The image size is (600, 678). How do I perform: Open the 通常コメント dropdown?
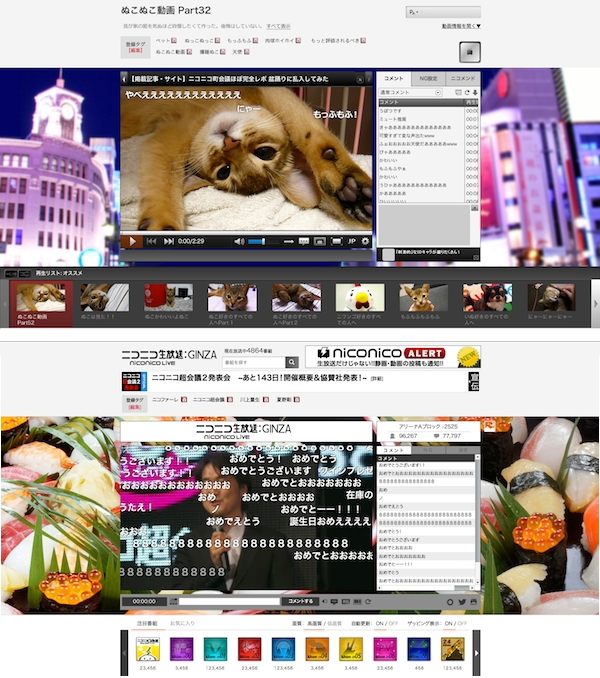[x=410, y=92]
